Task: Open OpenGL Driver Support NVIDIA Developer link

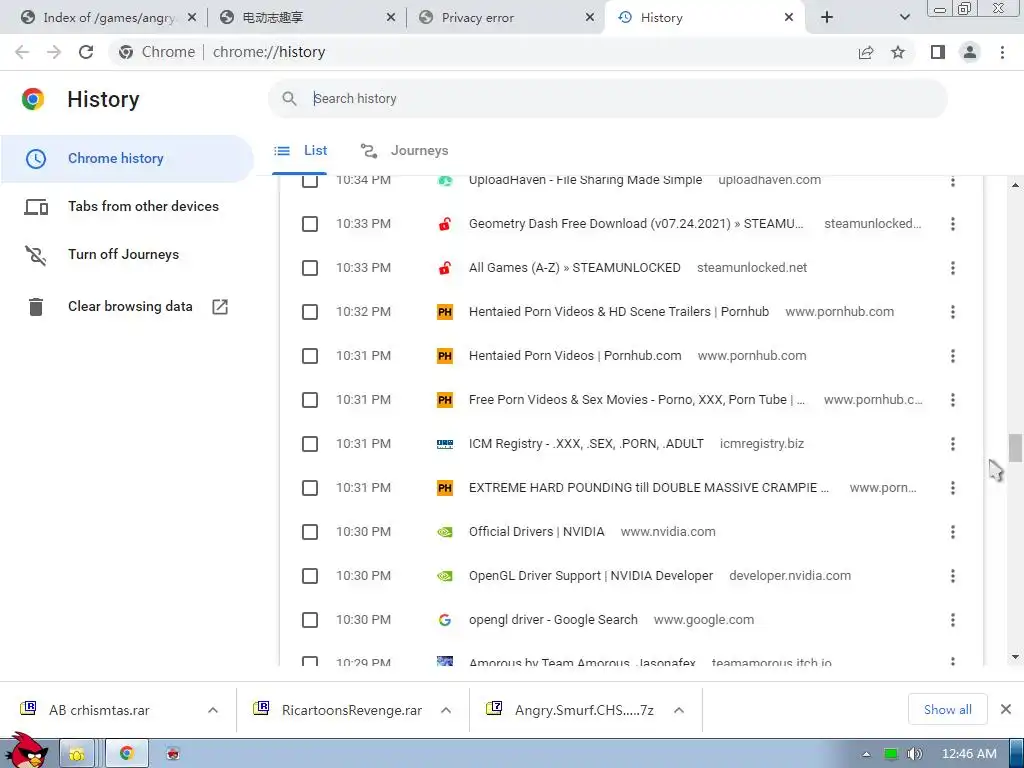Action: click(x=591, y=576)
